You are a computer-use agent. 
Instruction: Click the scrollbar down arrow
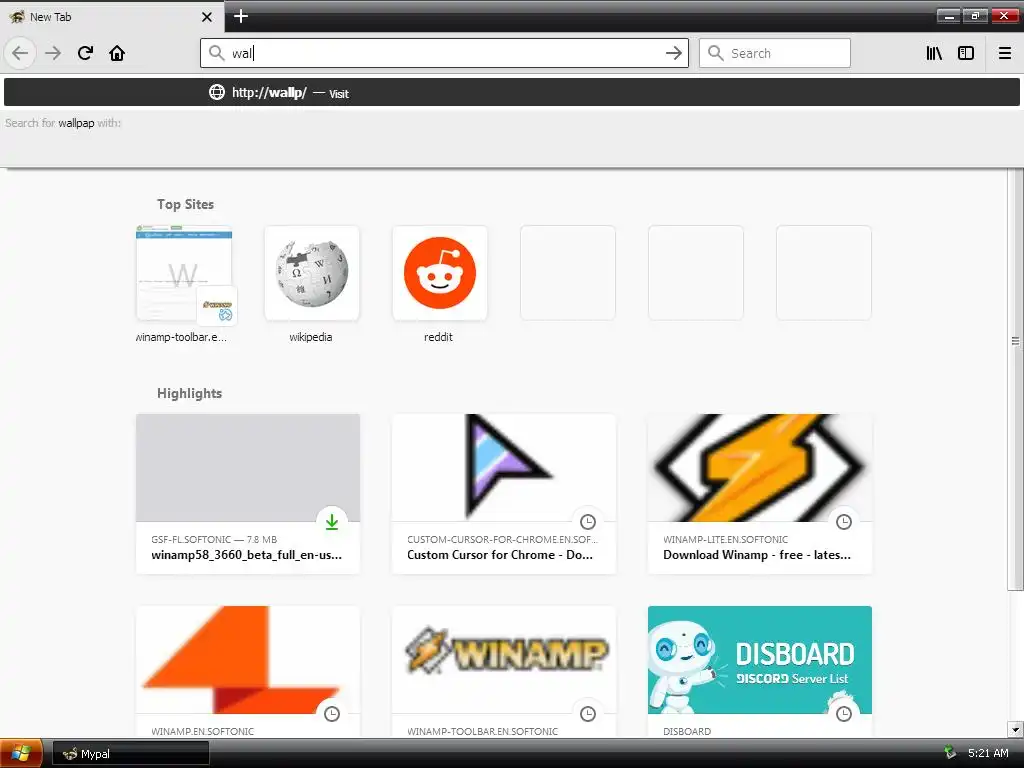tap(1015, 729)
